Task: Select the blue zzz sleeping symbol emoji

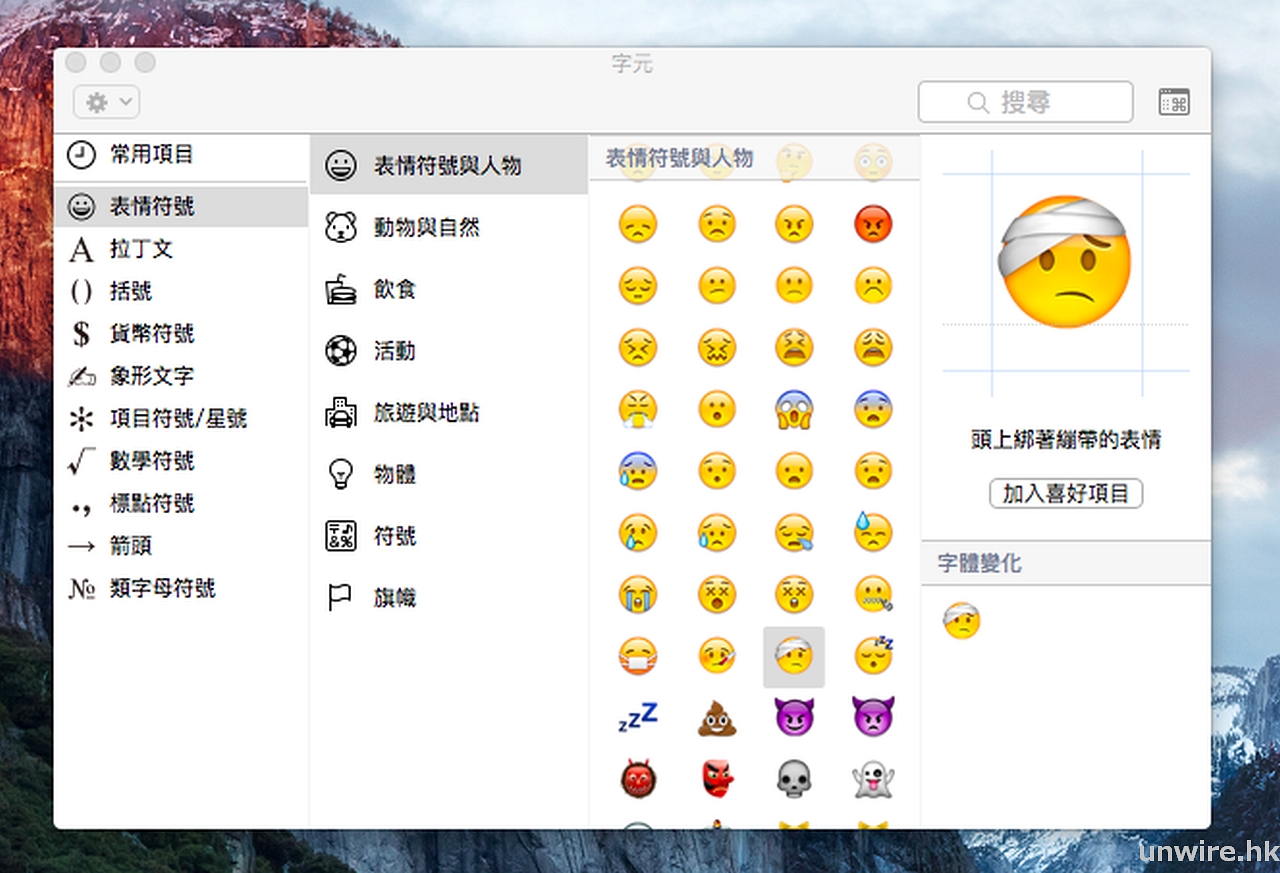Action: pyautogui.click(x=637, y=717)
